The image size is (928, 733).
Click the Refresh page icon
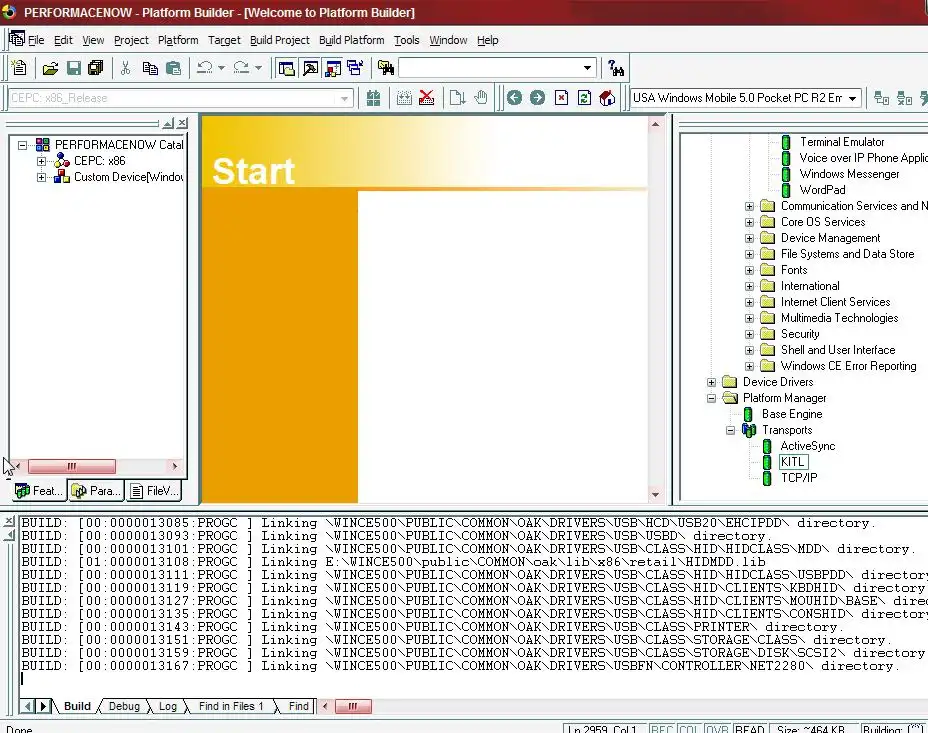point(584,98)
